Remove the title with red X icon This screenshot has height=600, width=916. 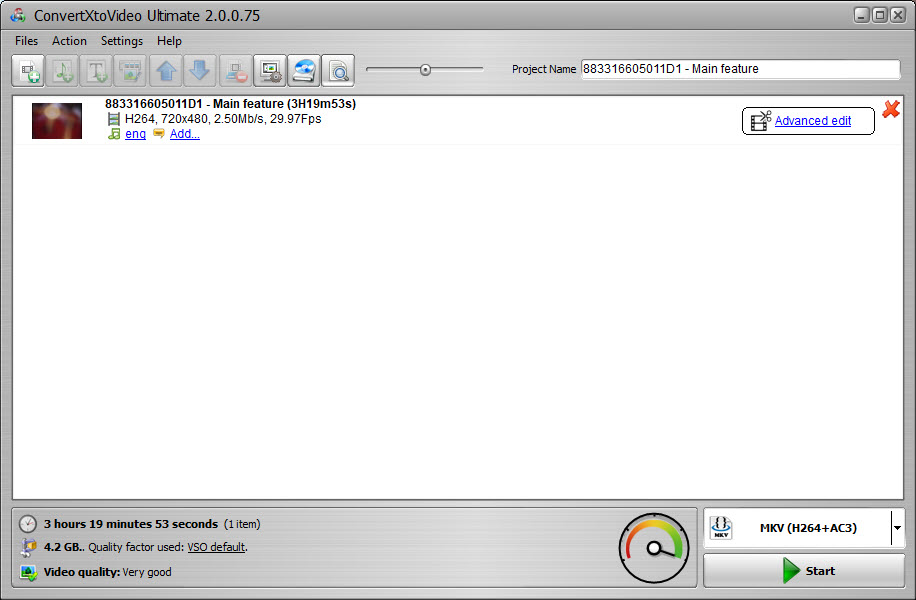point(891,109)
